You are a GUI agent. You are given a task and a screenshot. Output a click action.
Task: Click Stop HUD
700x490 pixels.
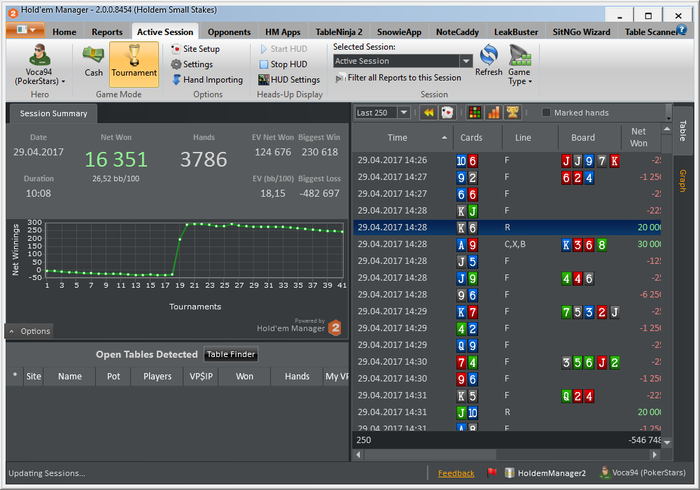(x=283, y=64)
